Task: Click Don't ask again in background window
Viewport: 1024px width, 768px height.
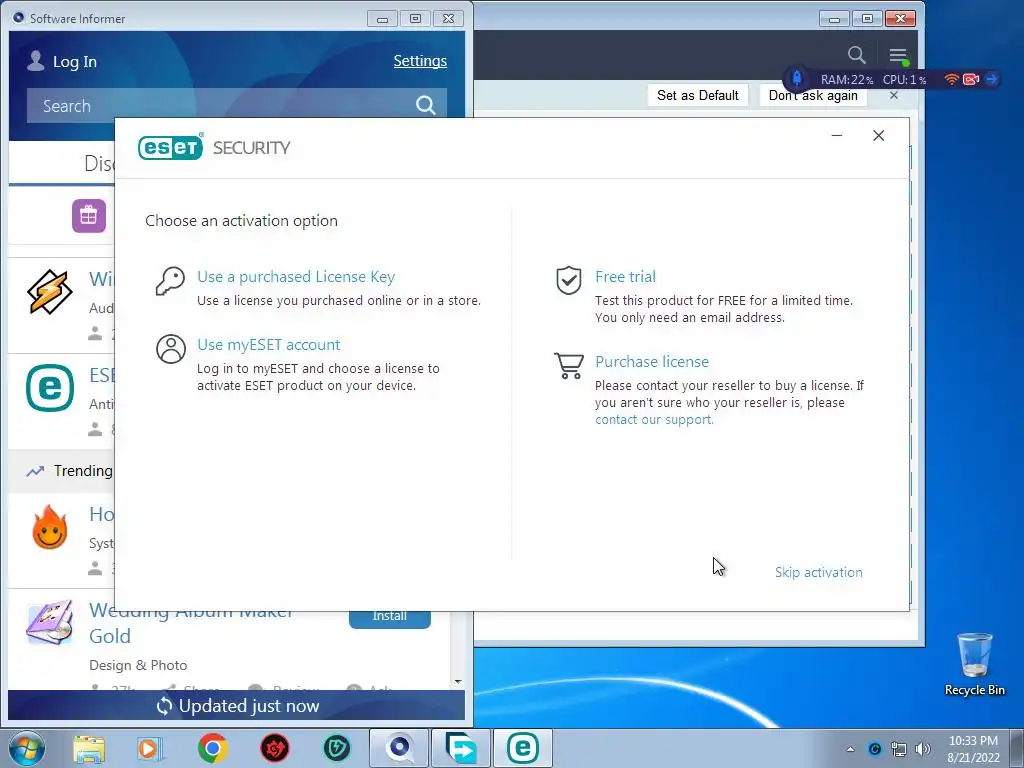Action: pos(813,97)
